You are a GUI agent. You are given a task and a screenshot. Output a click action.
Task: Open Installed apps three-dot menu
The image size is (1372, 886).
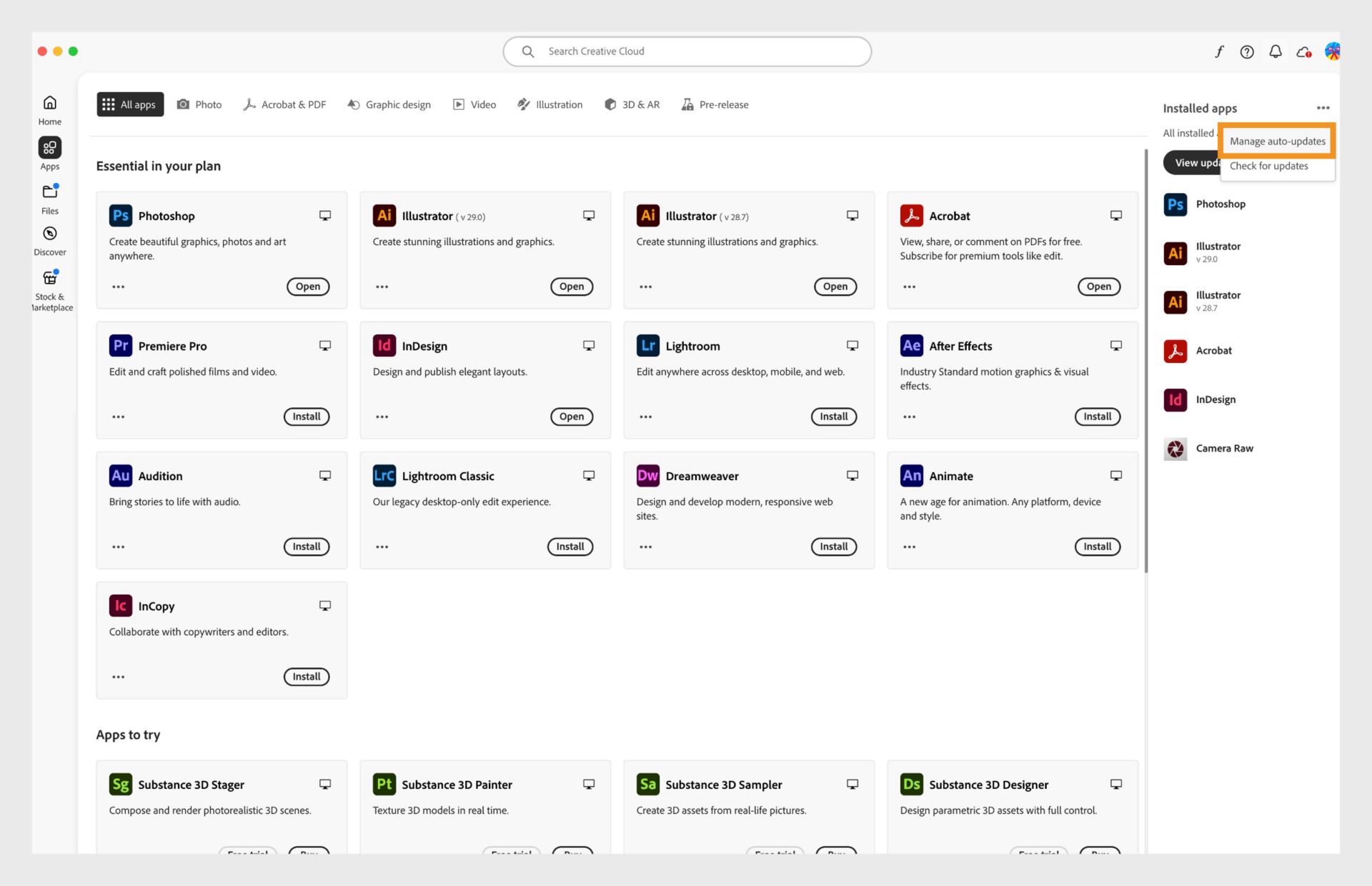pyautogui.click(x=1323, y=108)
